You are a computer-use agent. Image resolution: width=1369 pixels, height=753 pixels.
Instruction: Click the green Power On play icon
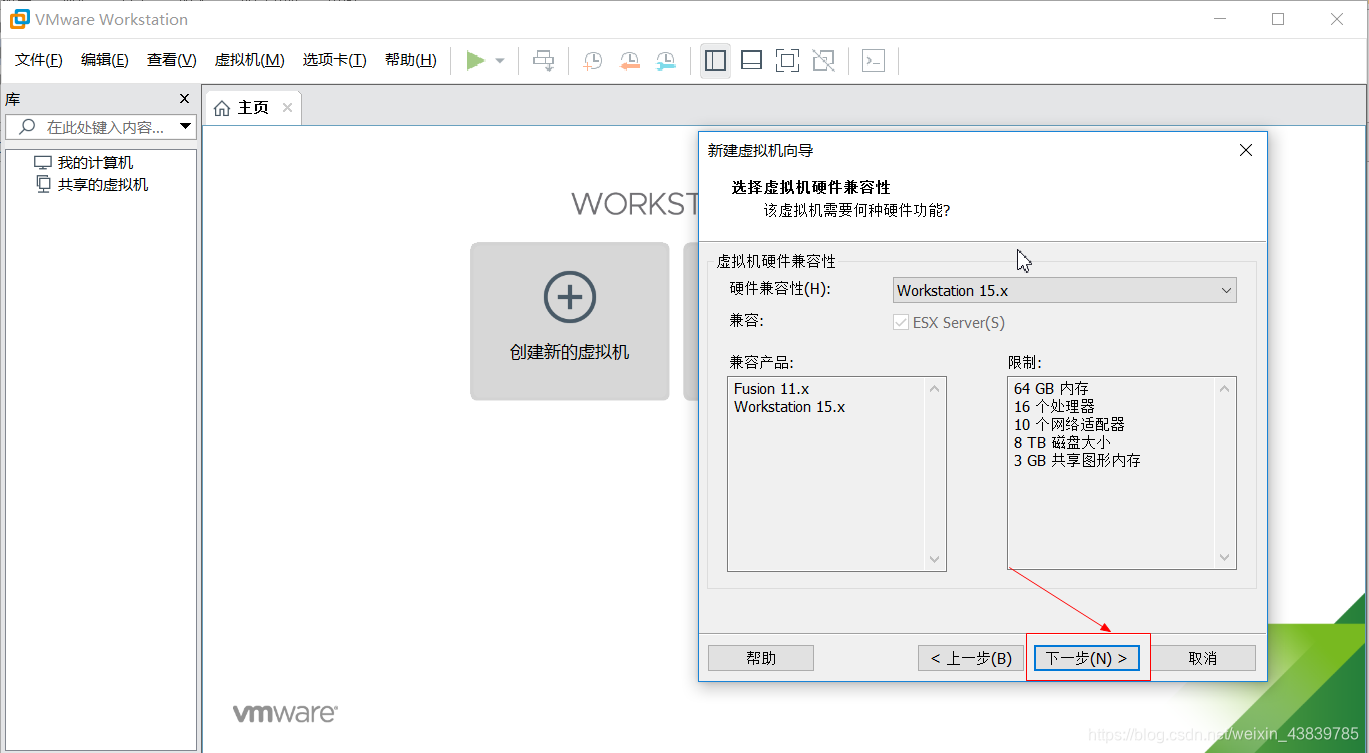tap(475, 61)
